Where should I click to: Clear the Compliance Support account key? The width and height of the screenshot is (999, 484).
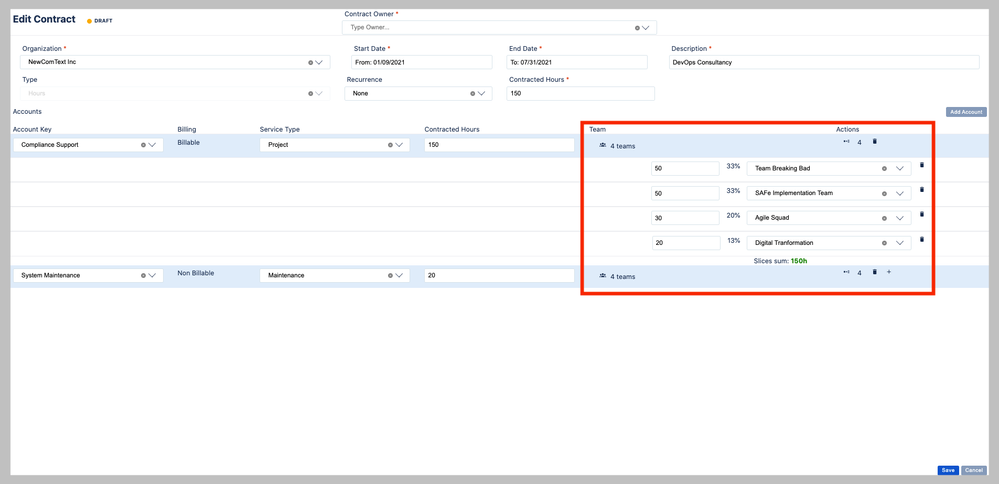143,145
